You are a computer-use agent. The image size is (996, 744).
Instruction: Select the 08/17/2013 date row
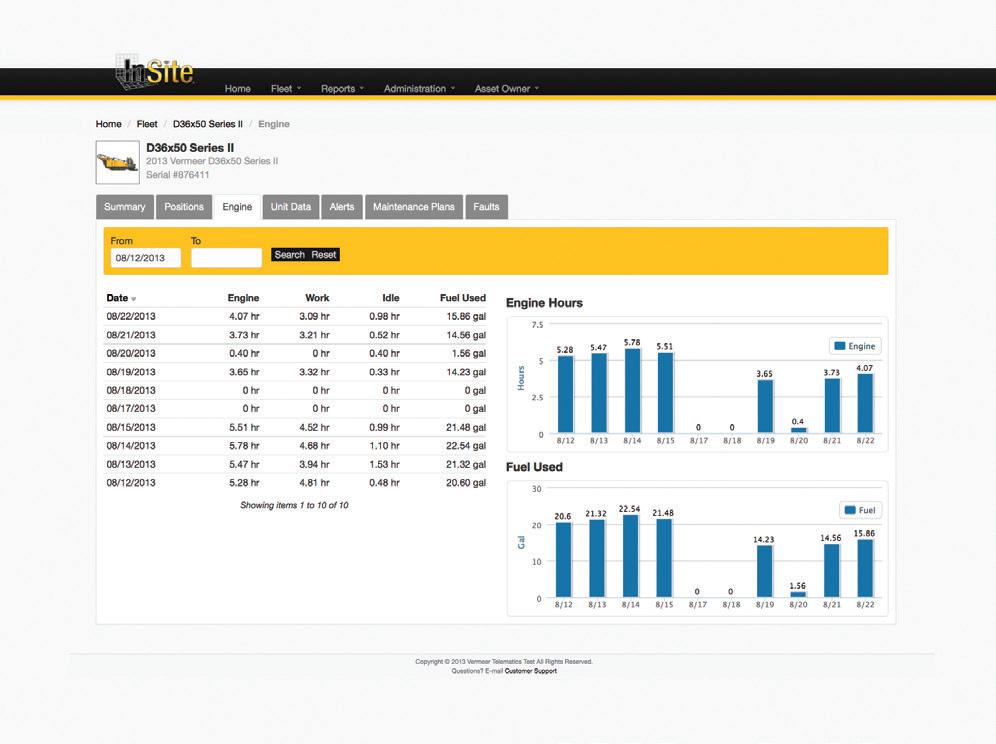point(296,409)
